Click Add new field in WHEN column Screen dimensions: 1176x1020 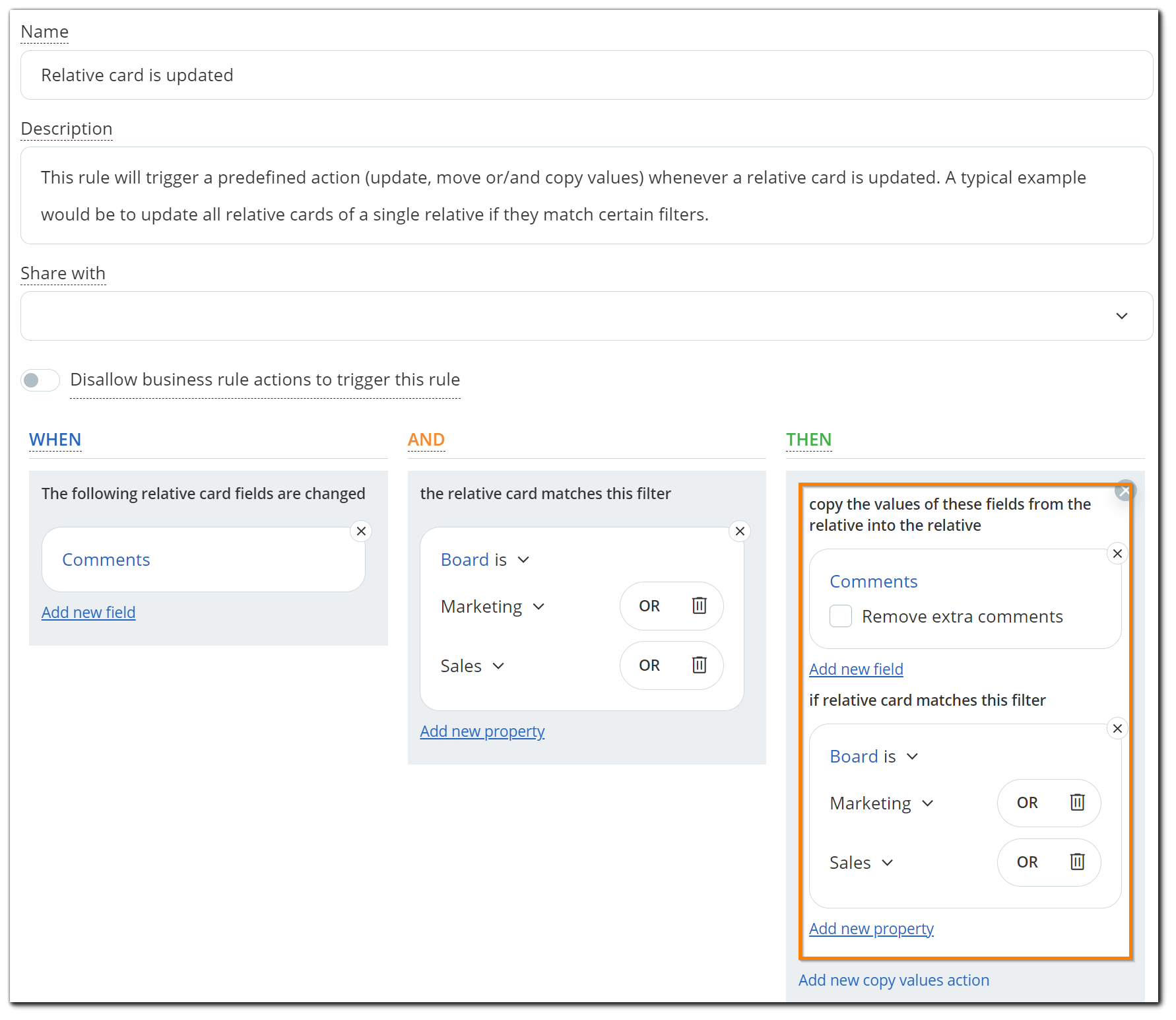click(x=88, y=613)
